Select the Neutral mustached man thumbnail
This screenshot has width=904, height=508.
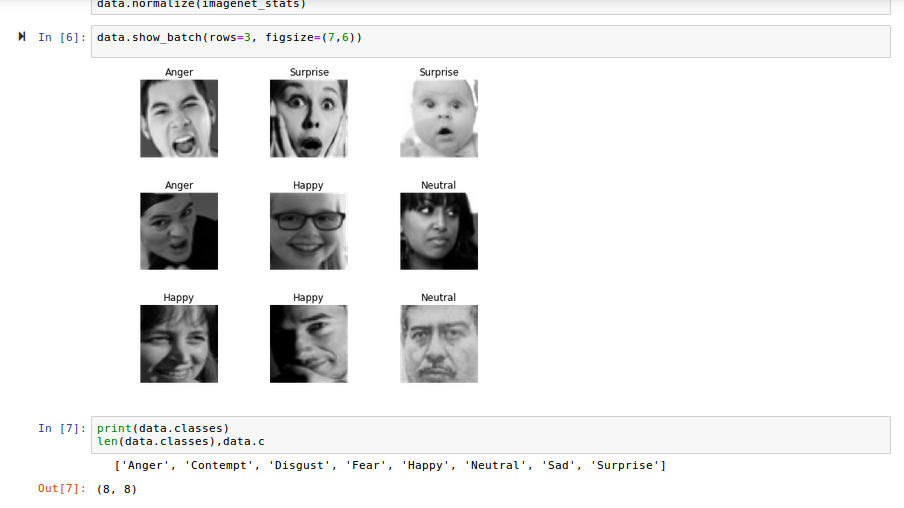(439, 344)
